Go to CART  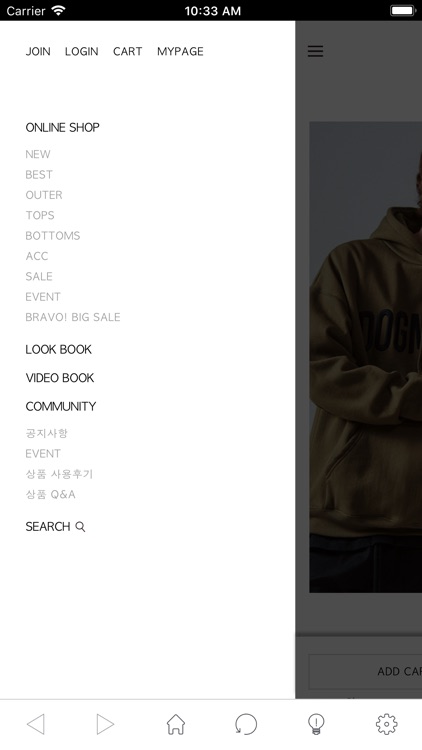pyautogui.click(x=127, y=51)
